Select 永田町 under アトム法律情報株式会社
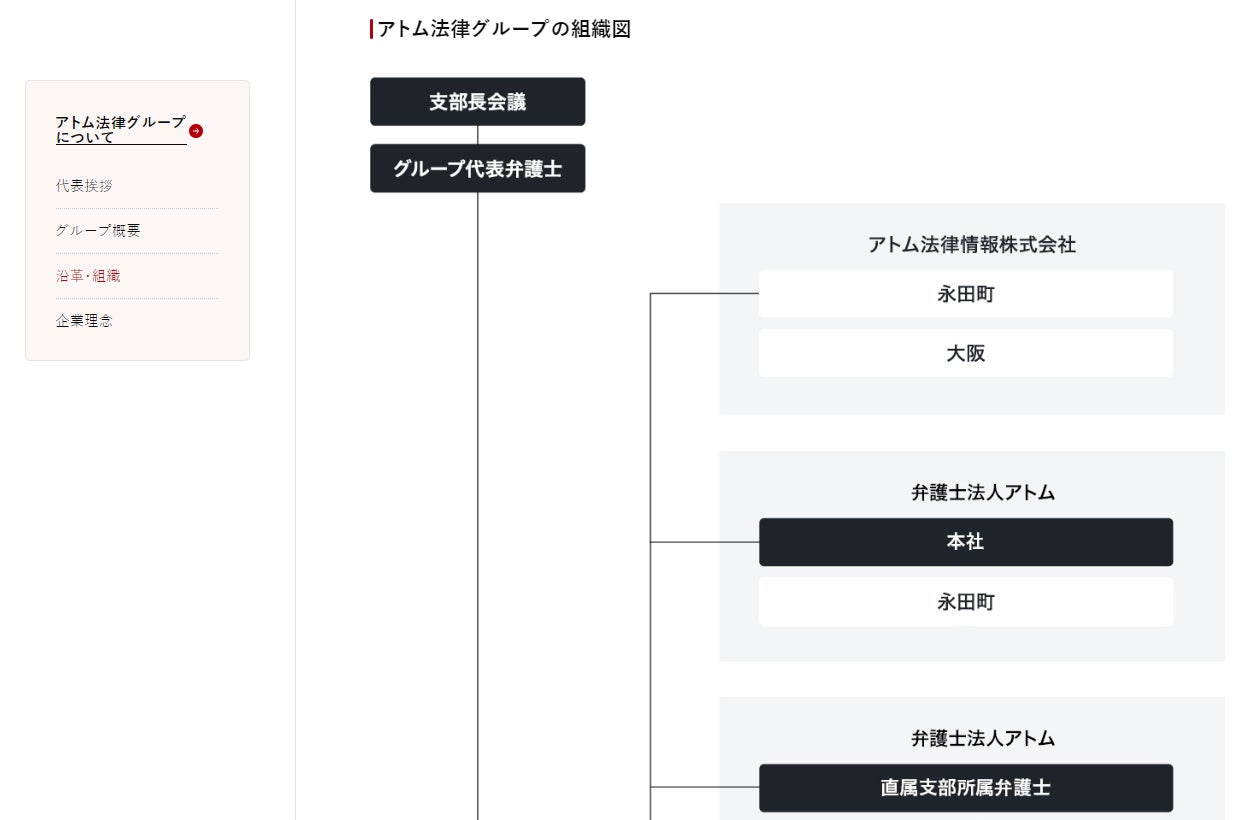The image size is (1260, 820). [965, 294]
